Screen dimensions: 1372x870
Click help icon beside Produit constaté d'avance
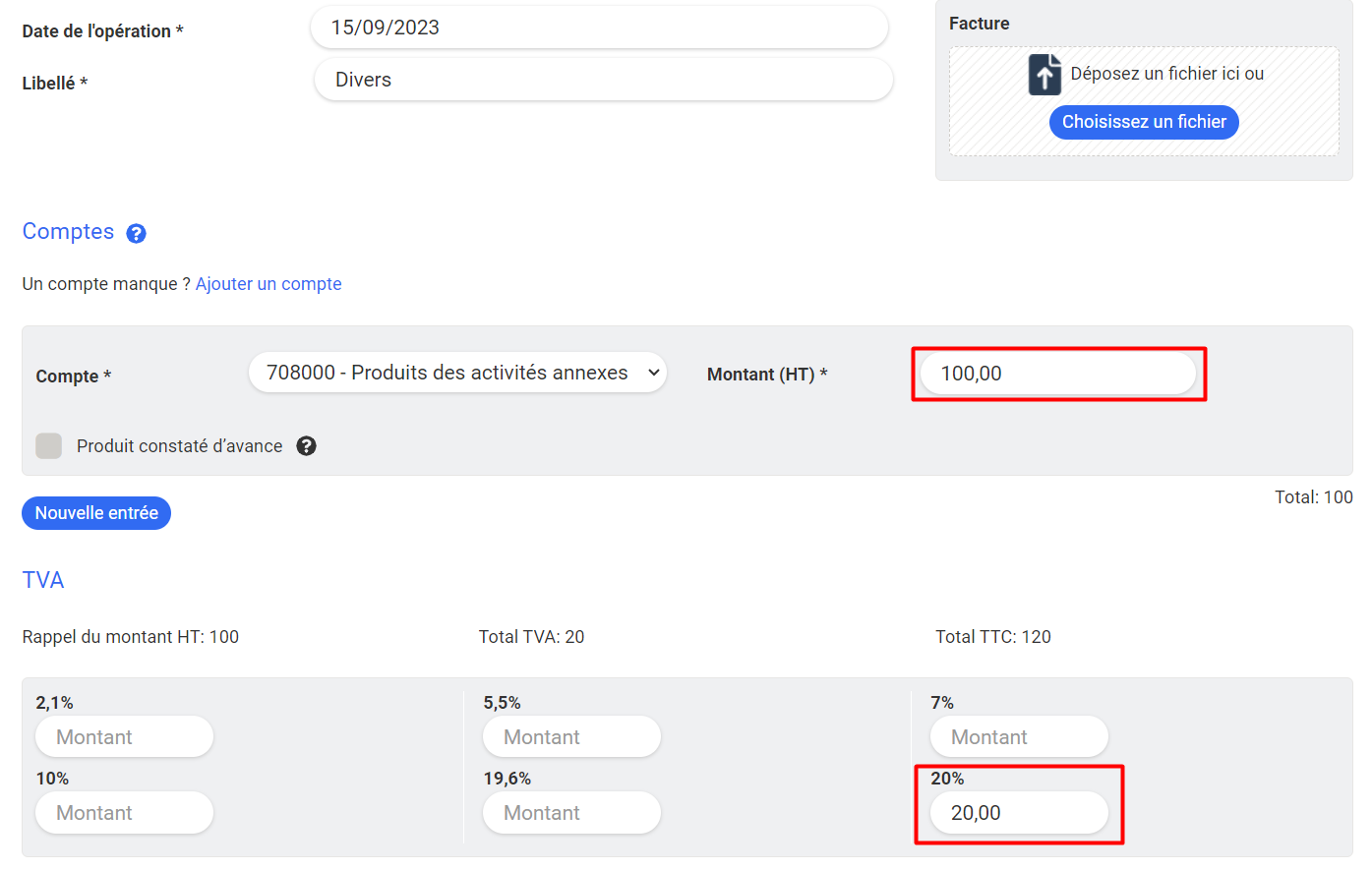click(306, 446)
